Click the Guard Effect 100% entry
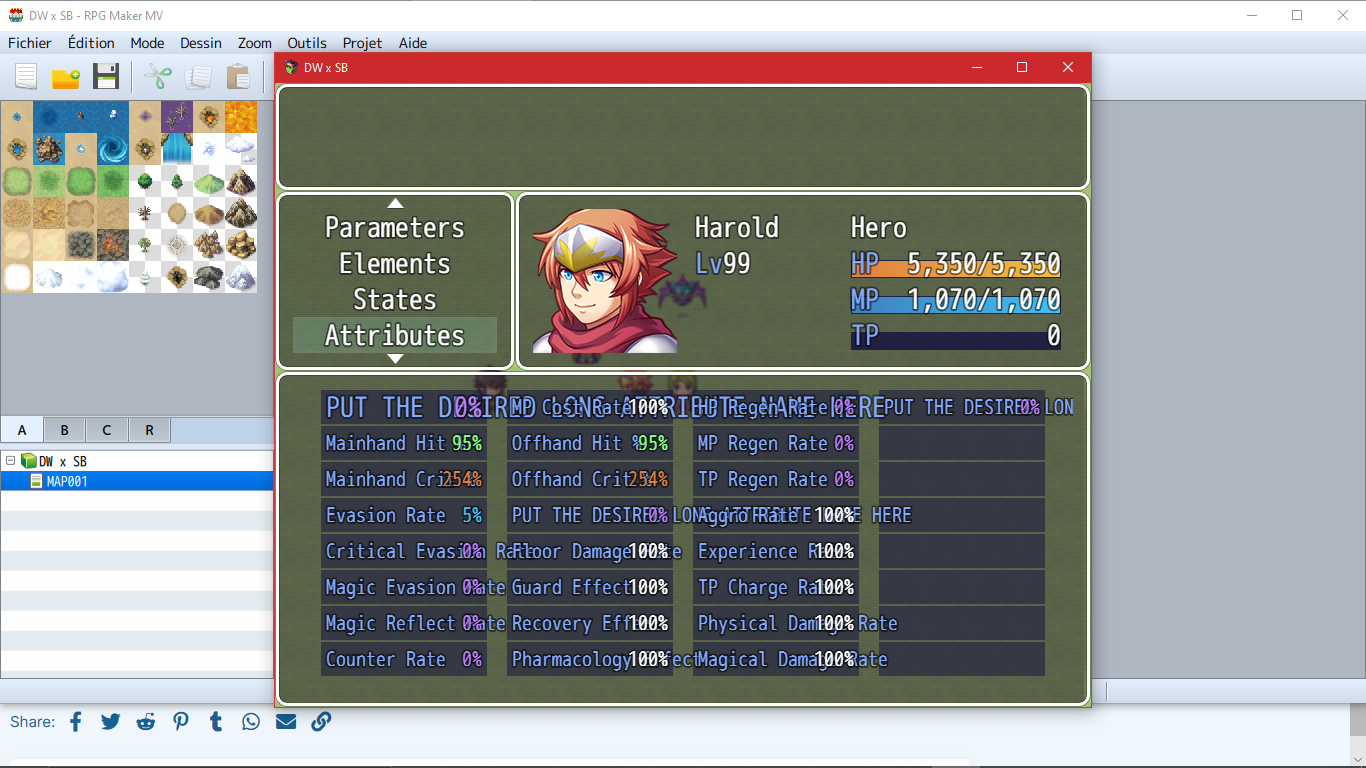 [x=590, y=587]
